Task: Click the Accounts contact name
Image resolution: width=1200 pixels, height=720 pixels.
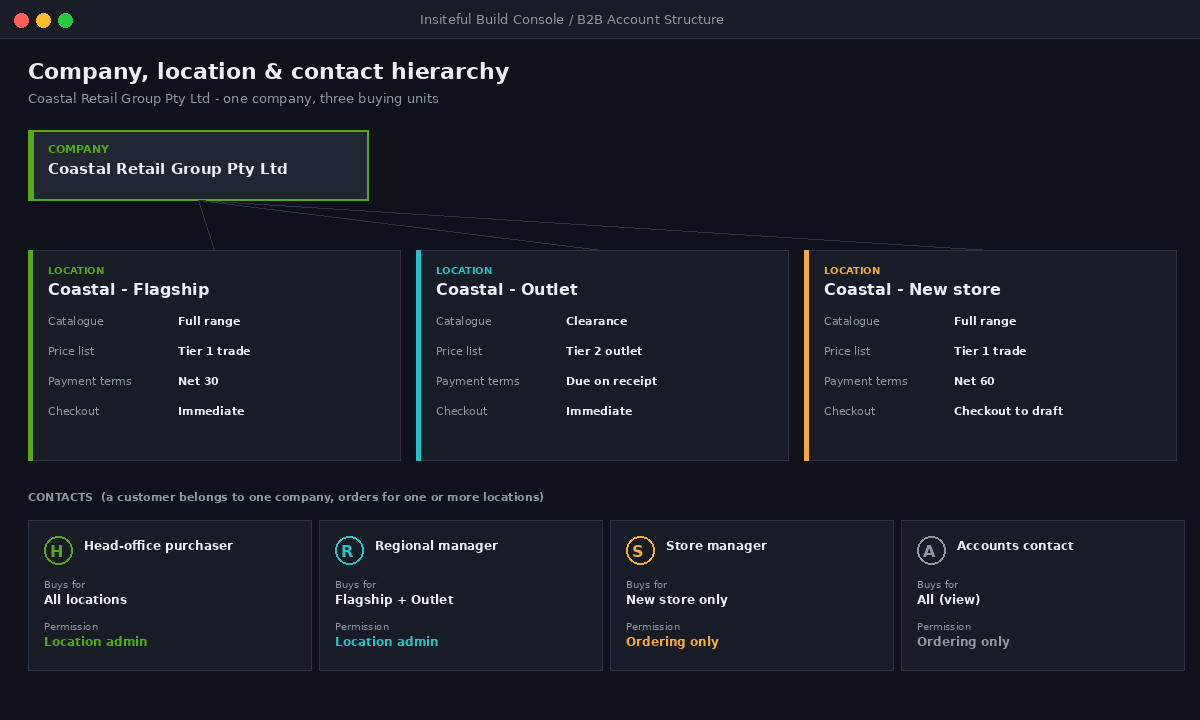Action: [x=1015, y=546]
